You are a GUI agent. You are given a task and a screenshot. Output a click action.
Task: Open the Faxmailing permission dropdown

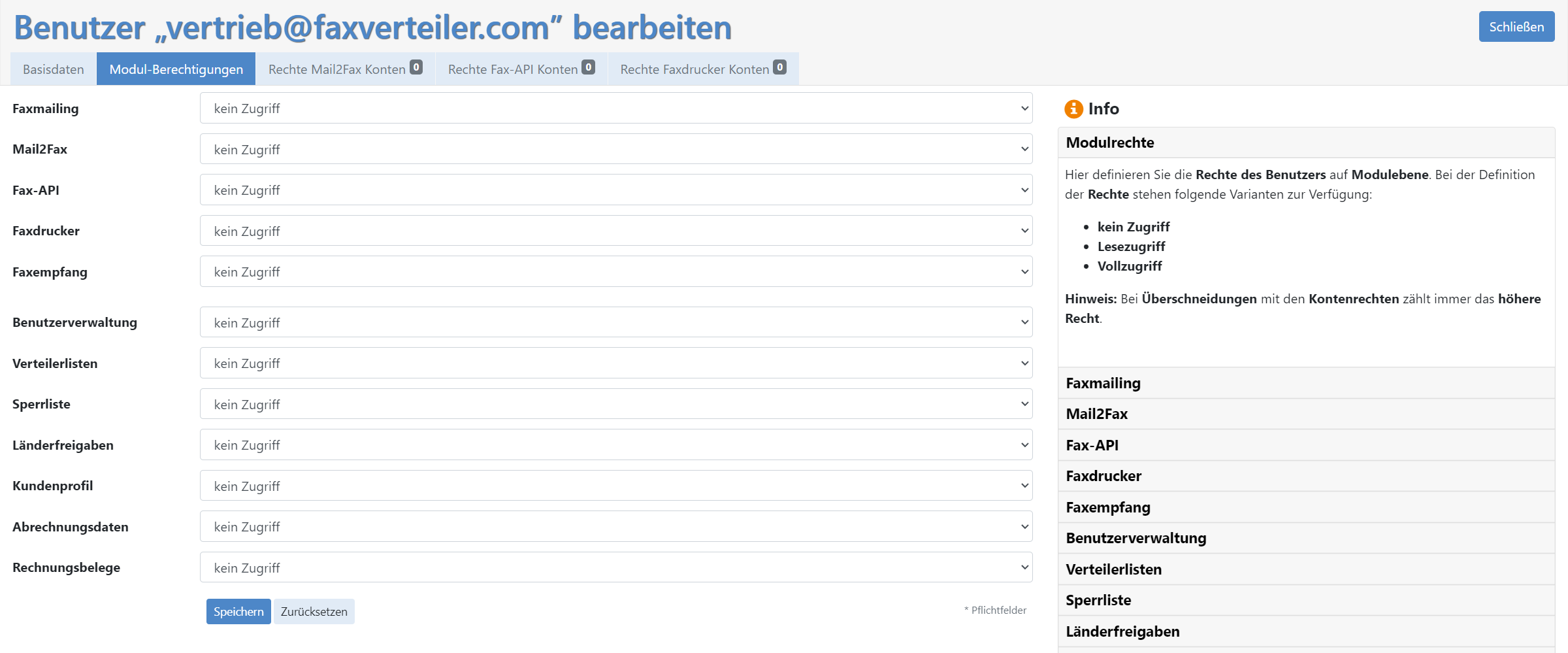[x=616, y=109]
